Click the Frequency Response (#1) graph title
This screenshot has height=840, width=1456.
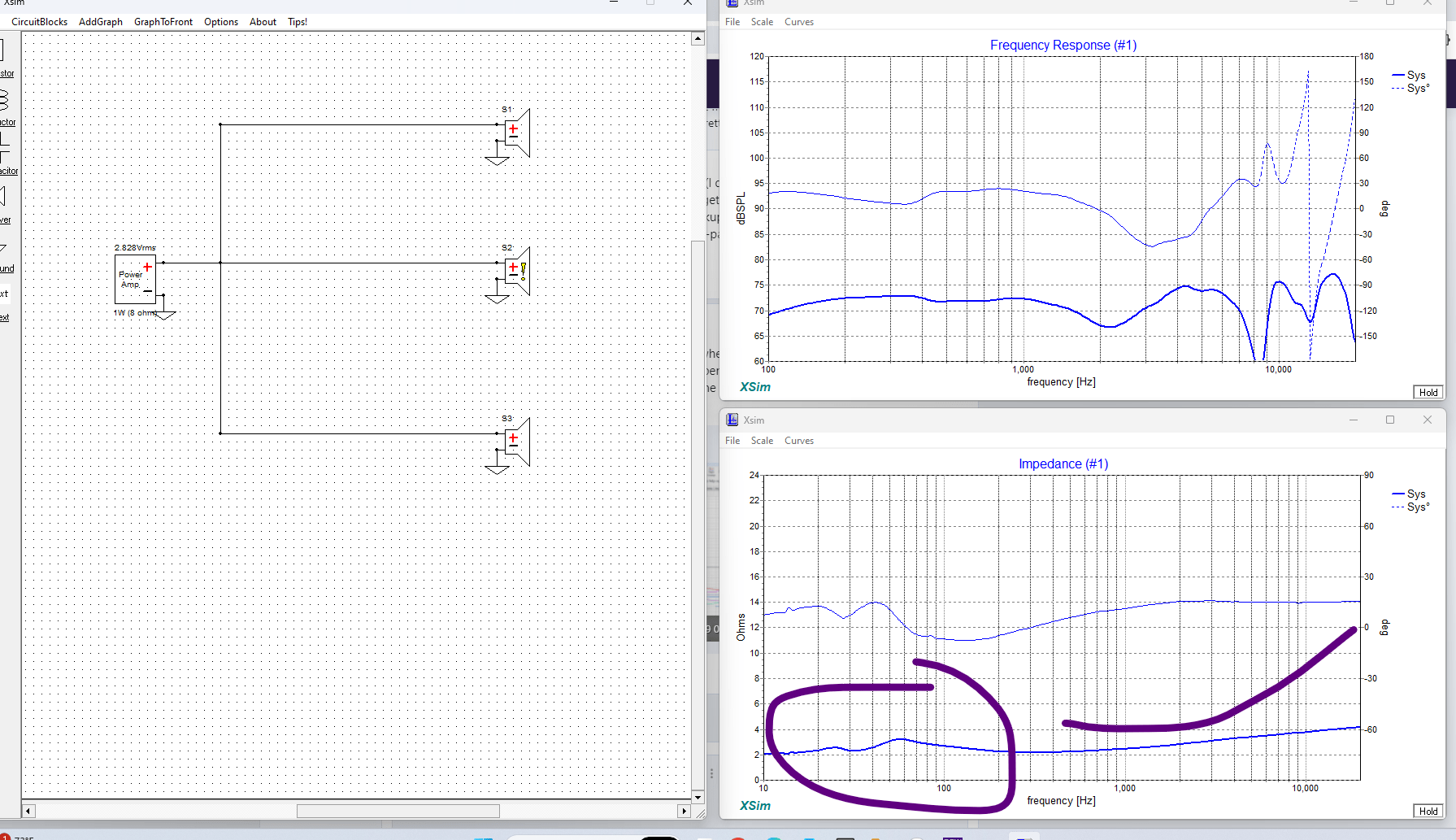1063,46
